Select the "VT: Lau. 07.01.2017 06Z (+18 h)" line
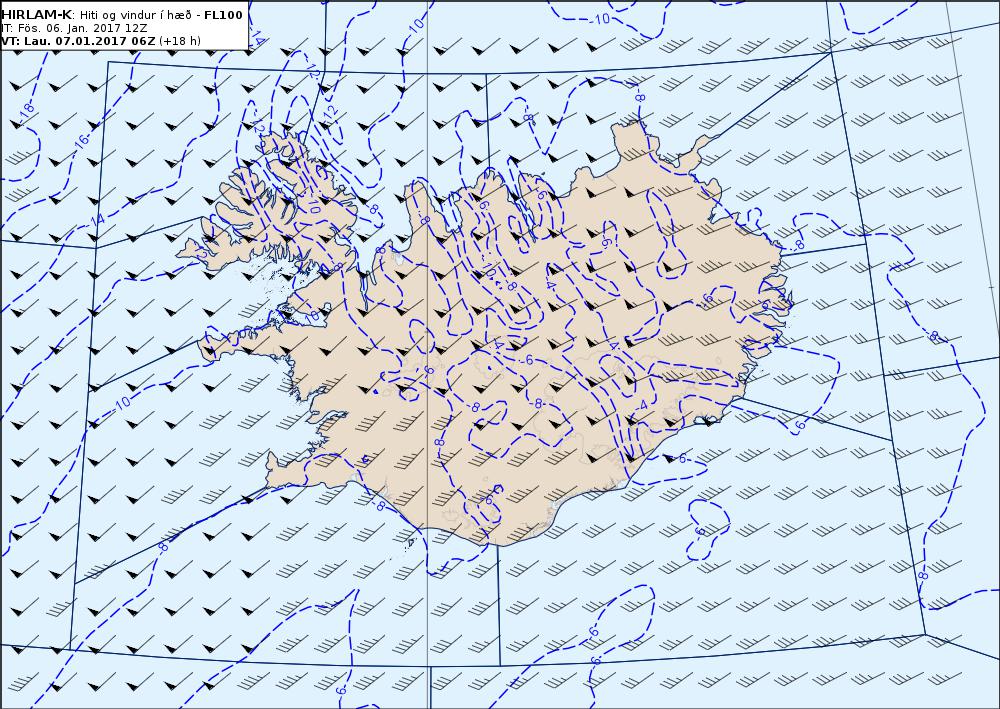The image size is (1000, 709). pos(101,41)
